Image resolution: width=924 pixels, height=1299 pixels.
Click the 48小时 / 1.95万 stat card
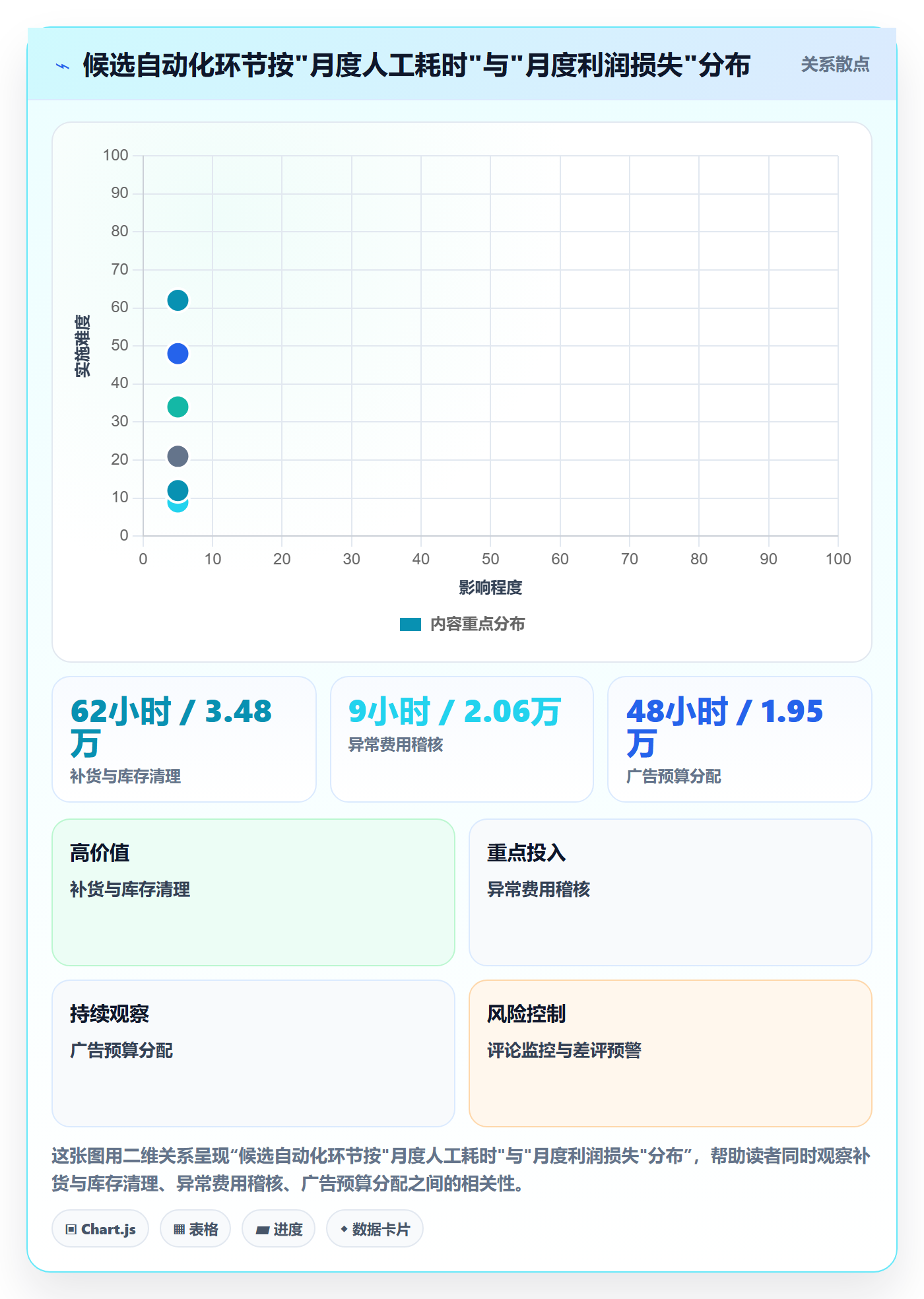[x=740, y=739]
